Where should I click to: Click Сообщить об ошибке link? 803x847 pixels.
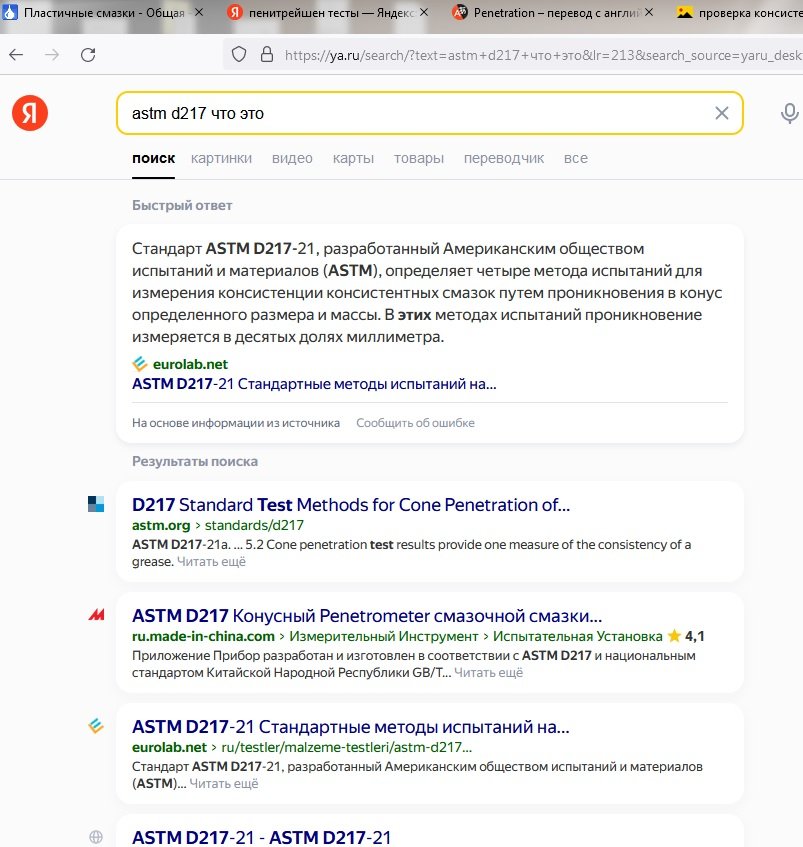pos(415,423)
